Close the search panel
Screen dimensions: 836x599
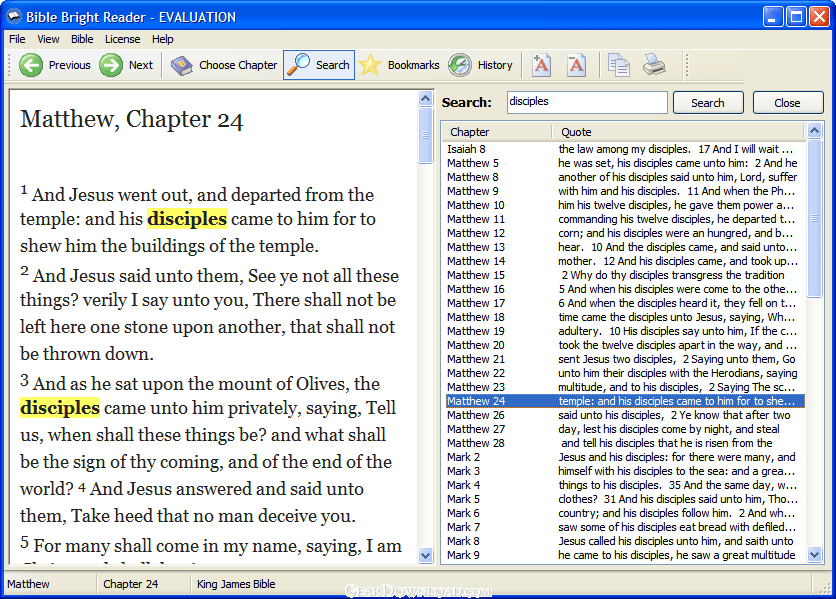[x=787, y=102]
